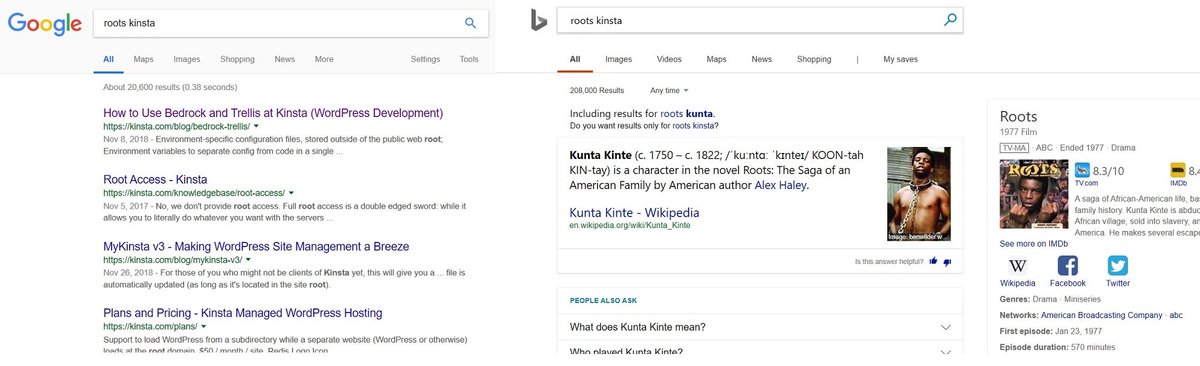Viewport: 1200px width, 366px height.
Task: Open the Kunta Kinte photo thumbnail
Action: pyautogui.click(x=918, y=193)
